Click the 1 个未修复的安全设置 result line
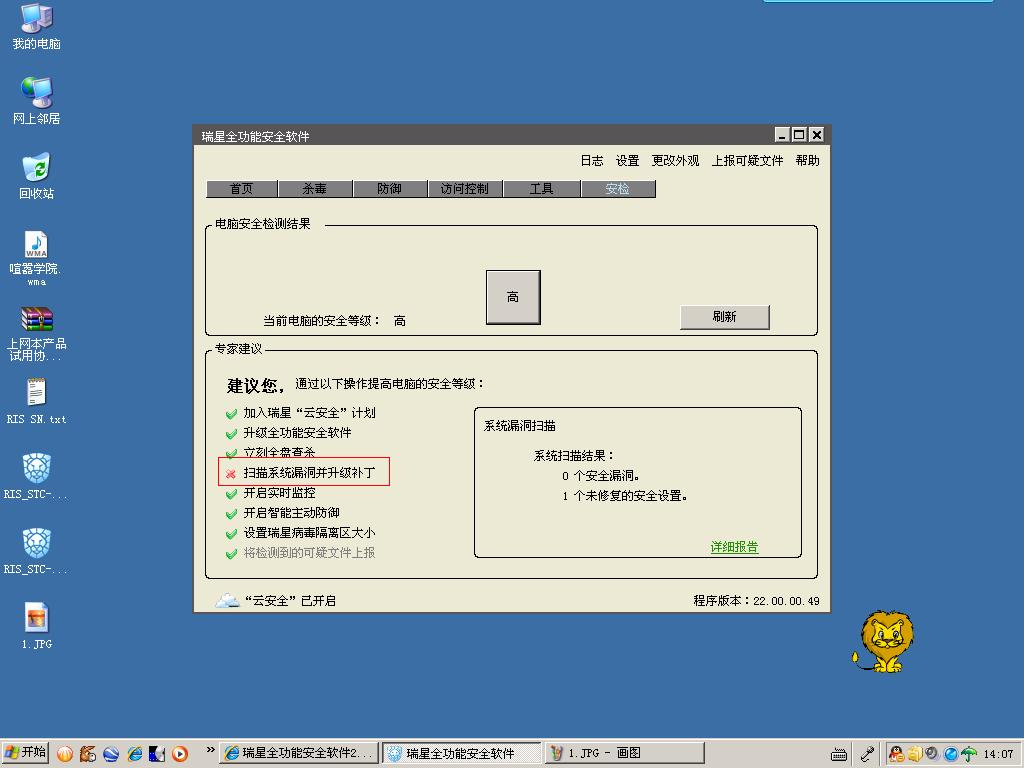Viewport: 1024px width, 768px height. point(625,496)
